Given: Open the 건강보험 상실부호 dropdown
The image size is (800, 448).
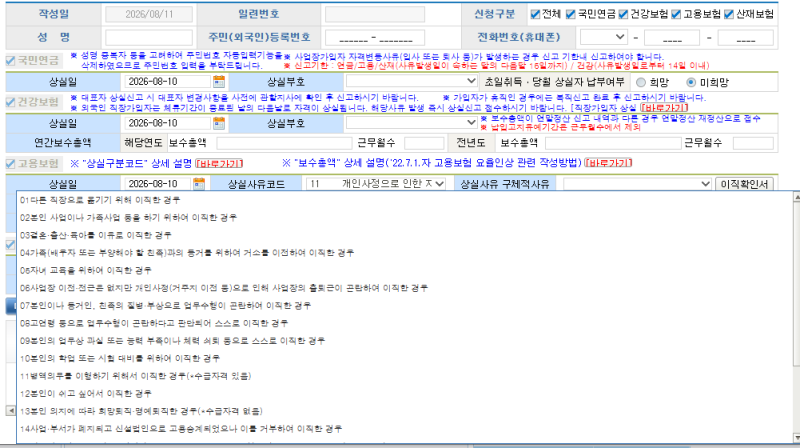Looking at the screenshot, I should pyautogui.click(x=411, y=122).
